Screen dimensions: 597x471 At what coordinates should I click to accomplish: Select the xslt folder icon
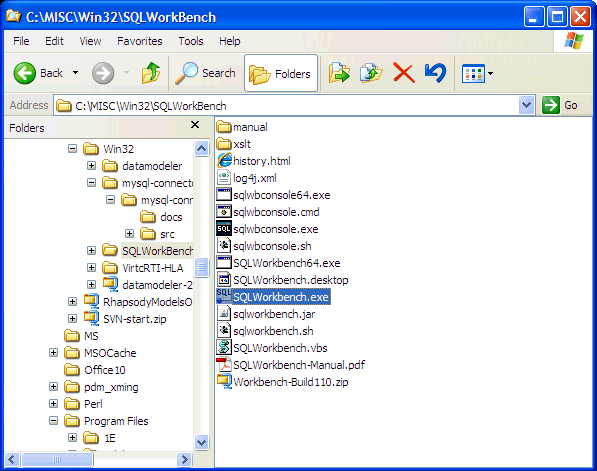click(224, 144)
